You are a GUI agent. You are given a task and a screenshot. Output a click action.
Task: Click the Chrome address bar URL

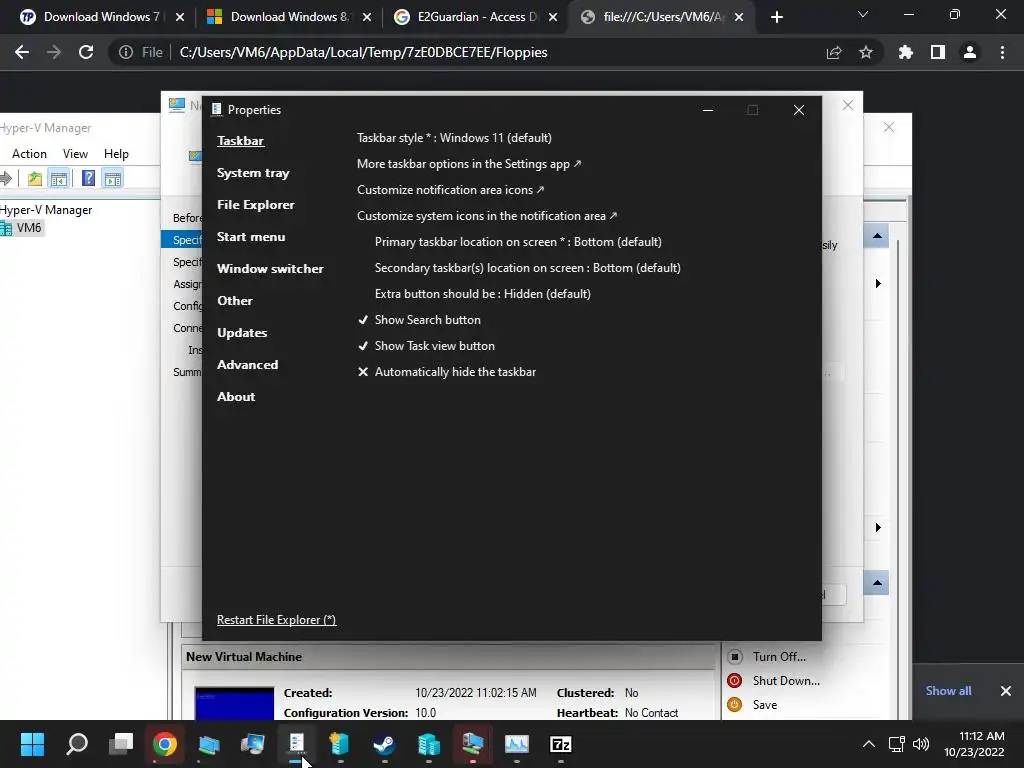coord(363,52)
